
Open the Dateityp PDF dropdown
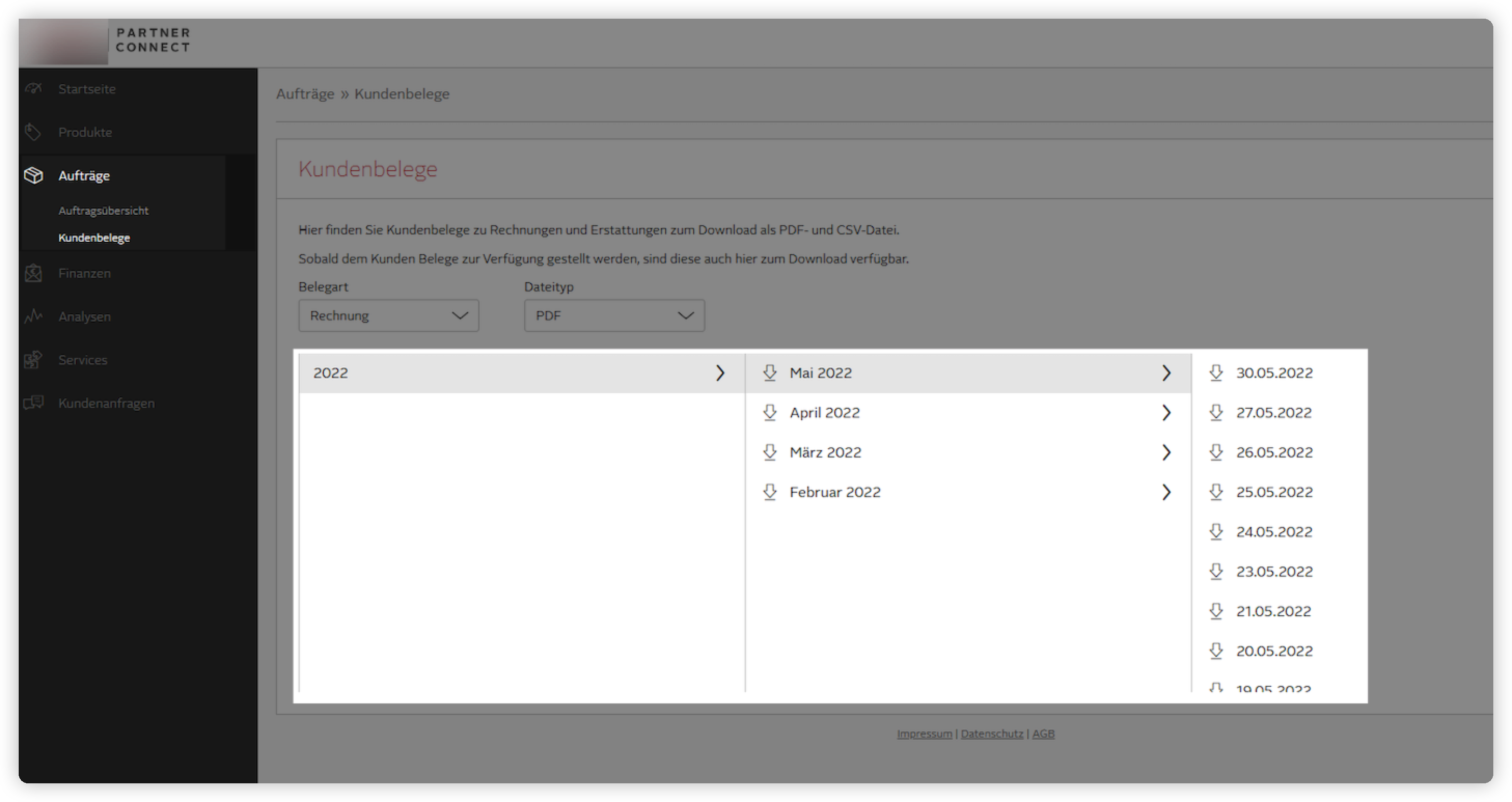click(613, 315)
